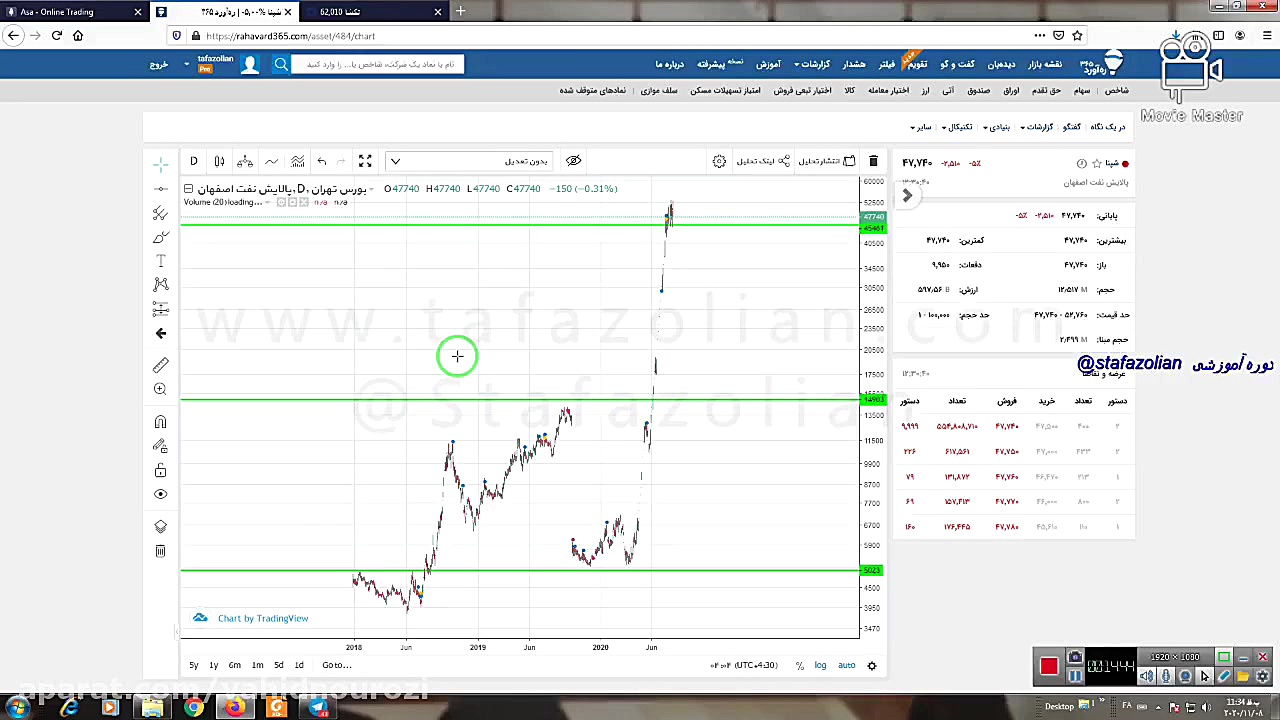Open the فیلتر menu item
This screenshot has width=1280, height=720.
(887, 64)
